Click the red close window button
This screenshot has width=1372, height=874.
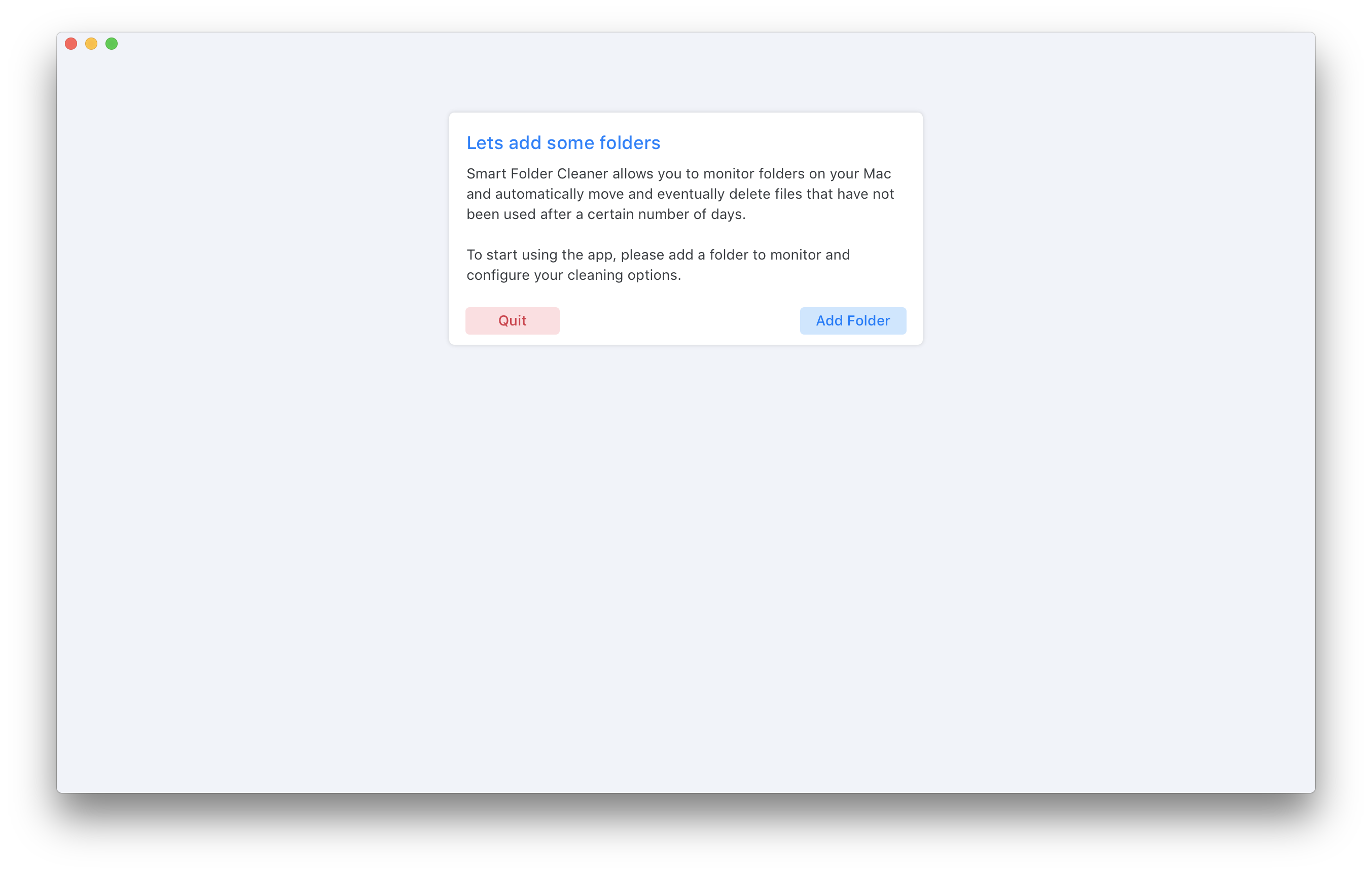(x=71, y=44)
